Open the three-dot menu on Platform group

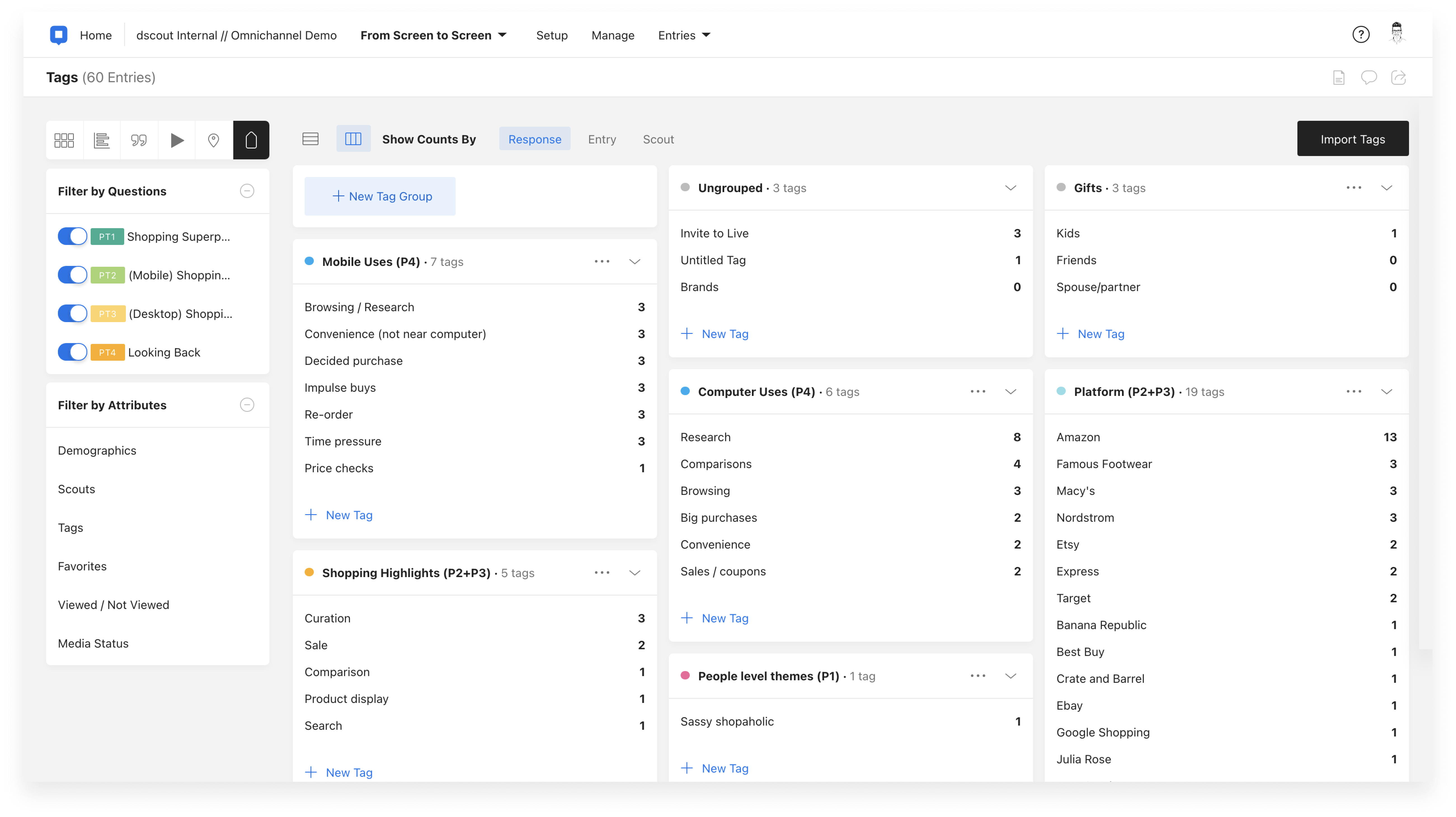pos(1354,391)
